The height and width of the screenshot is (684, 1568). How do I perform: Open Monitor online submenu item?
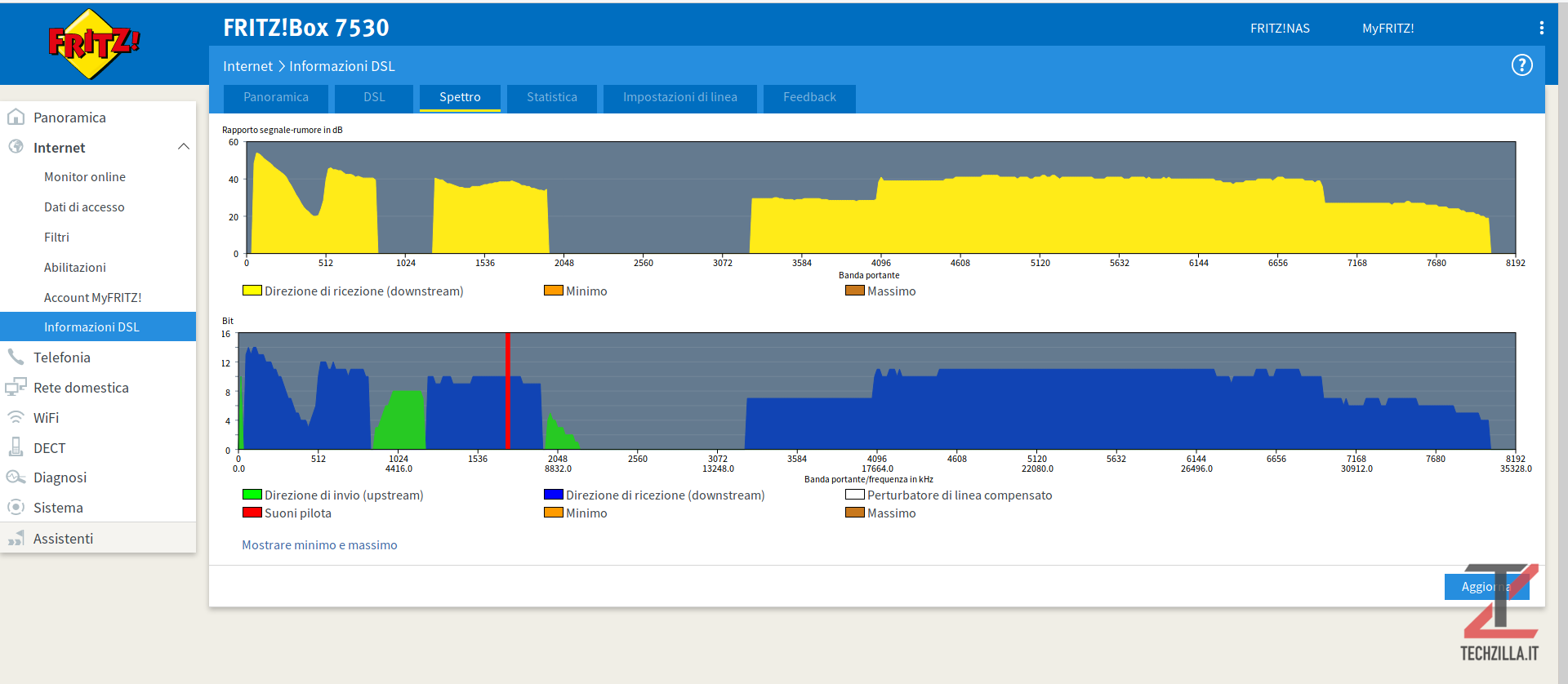85,177
